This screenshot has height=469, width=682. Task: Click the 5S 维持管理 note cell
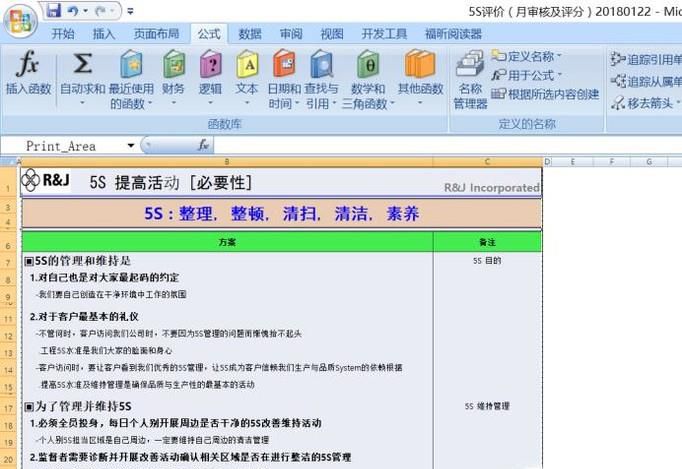point(487,406)
